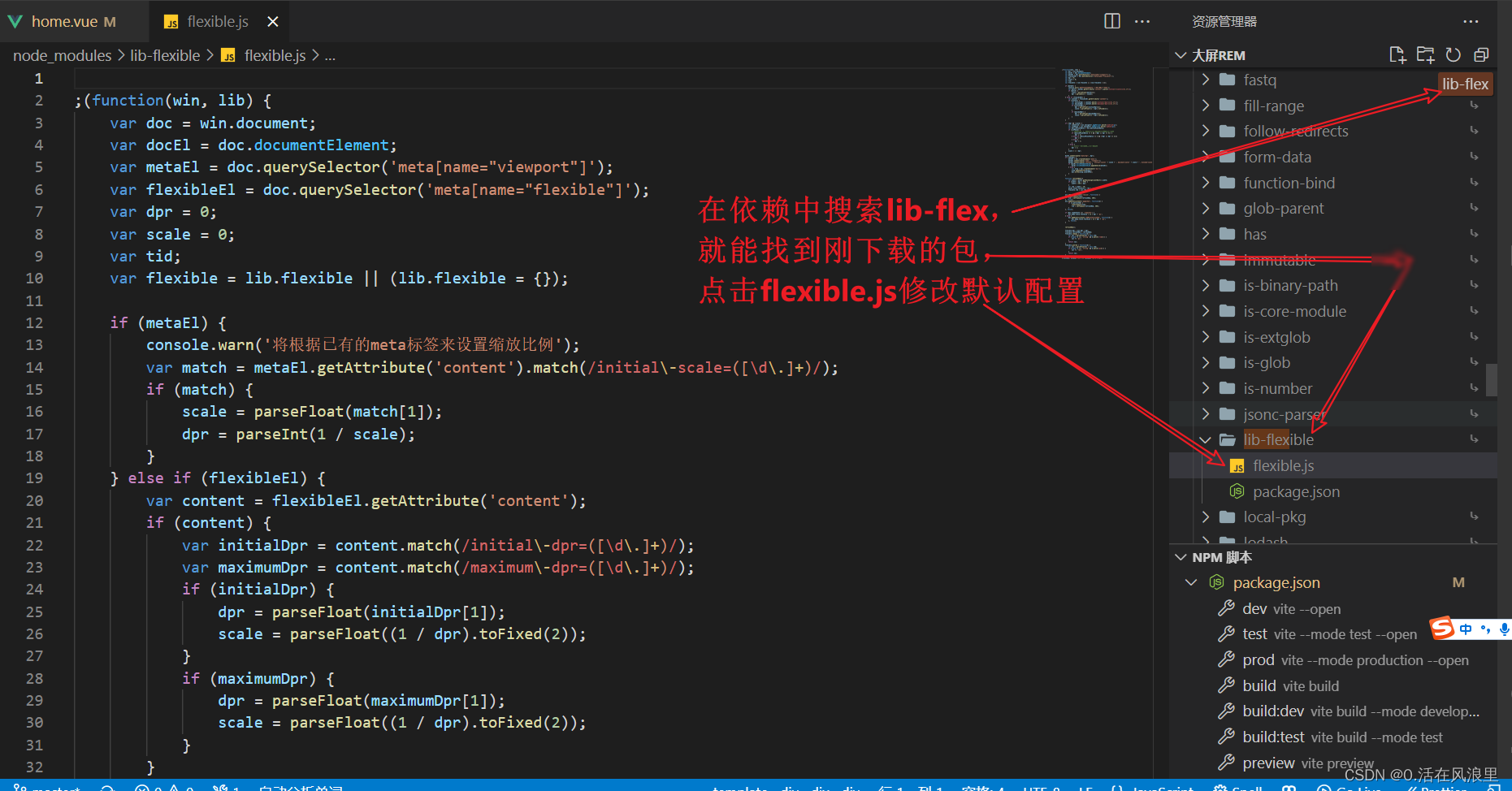Select the flexible.js editor tab
The width and height of the screenshot is (1512, 791).
coord(218,22)
